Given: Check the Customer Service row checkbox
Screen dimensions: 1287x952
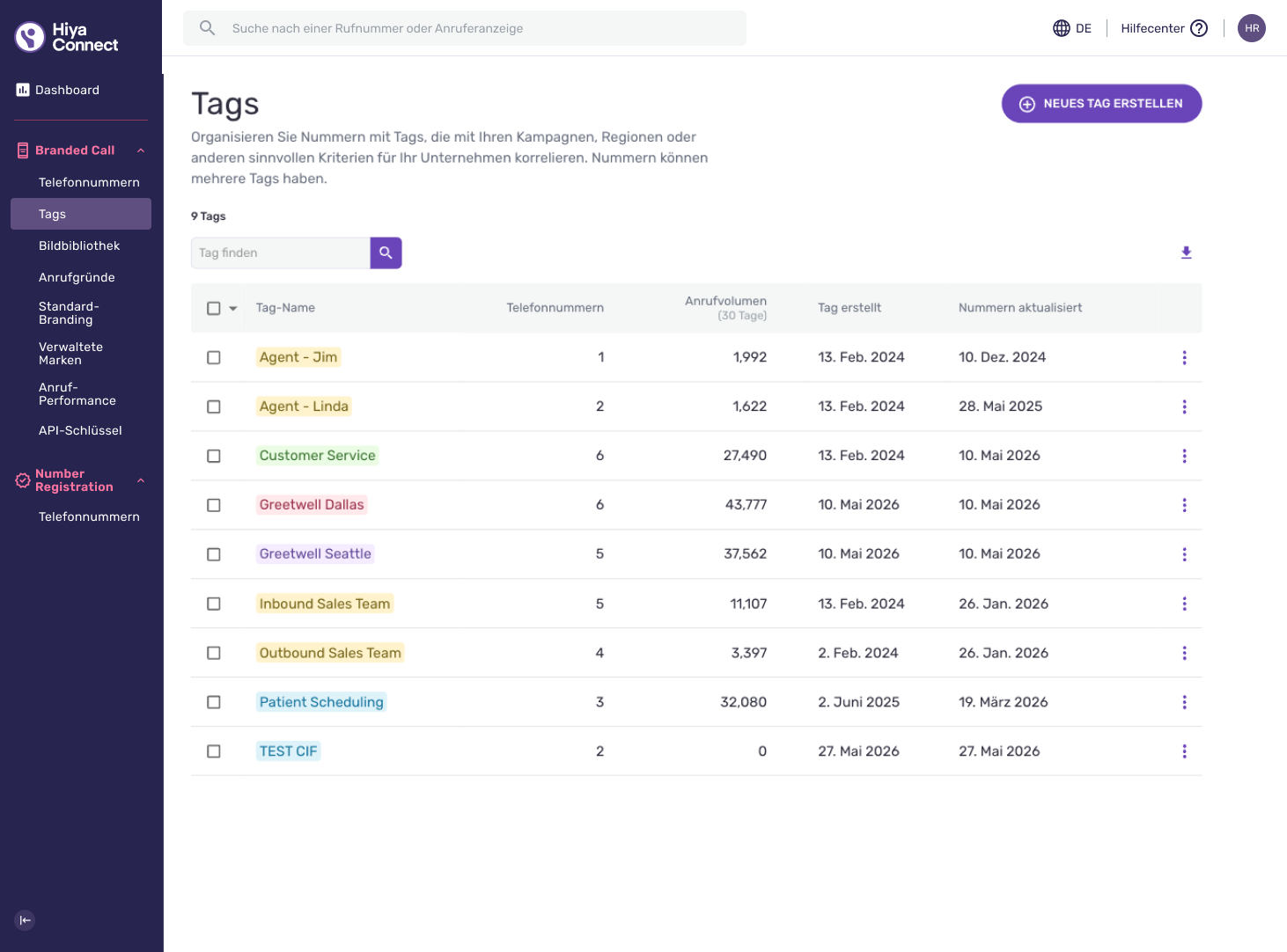Looking at the screenshot, I should [214, 456].
